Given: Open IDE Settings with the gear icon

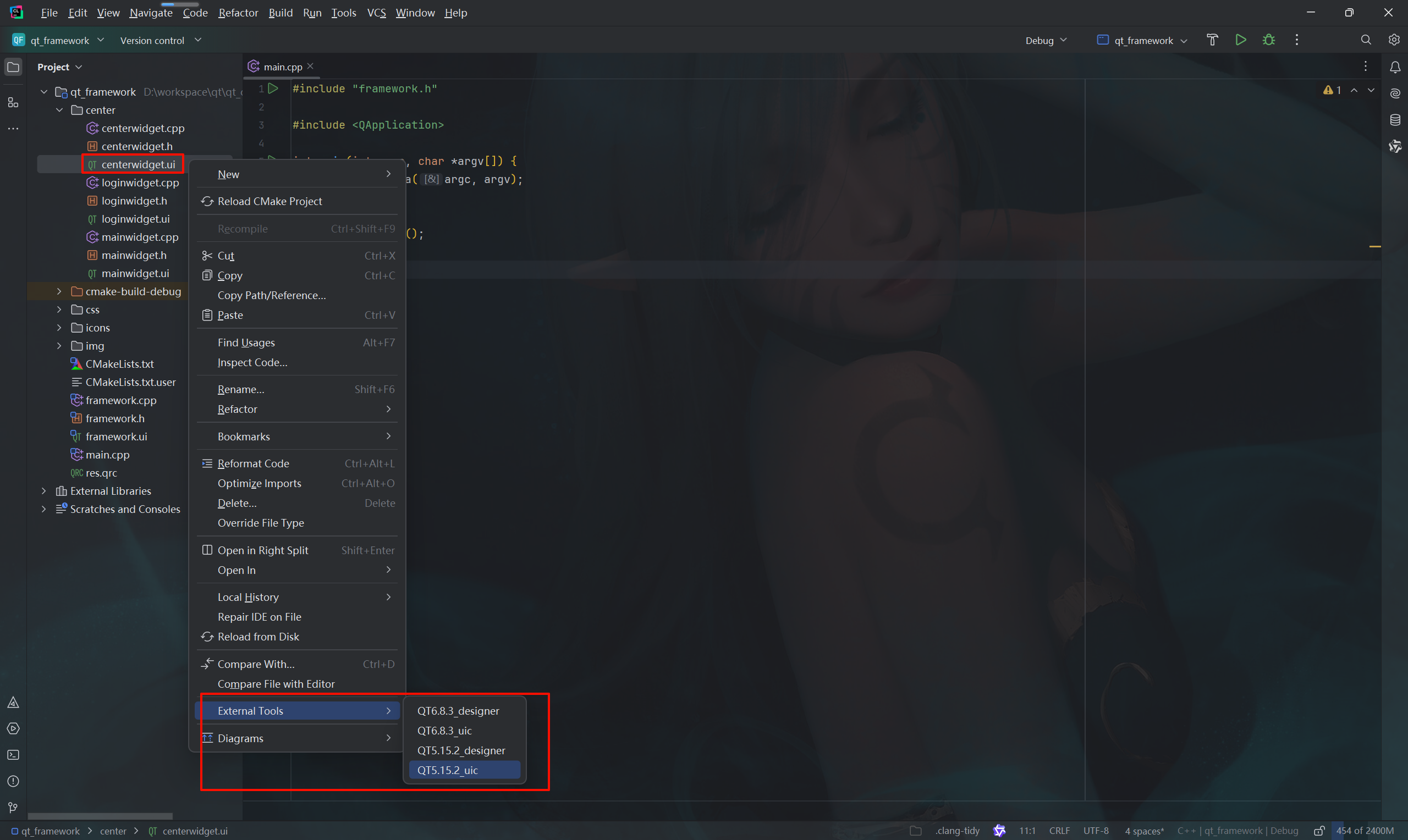Looking at the screenshot, I should (x=1394, y=40).
